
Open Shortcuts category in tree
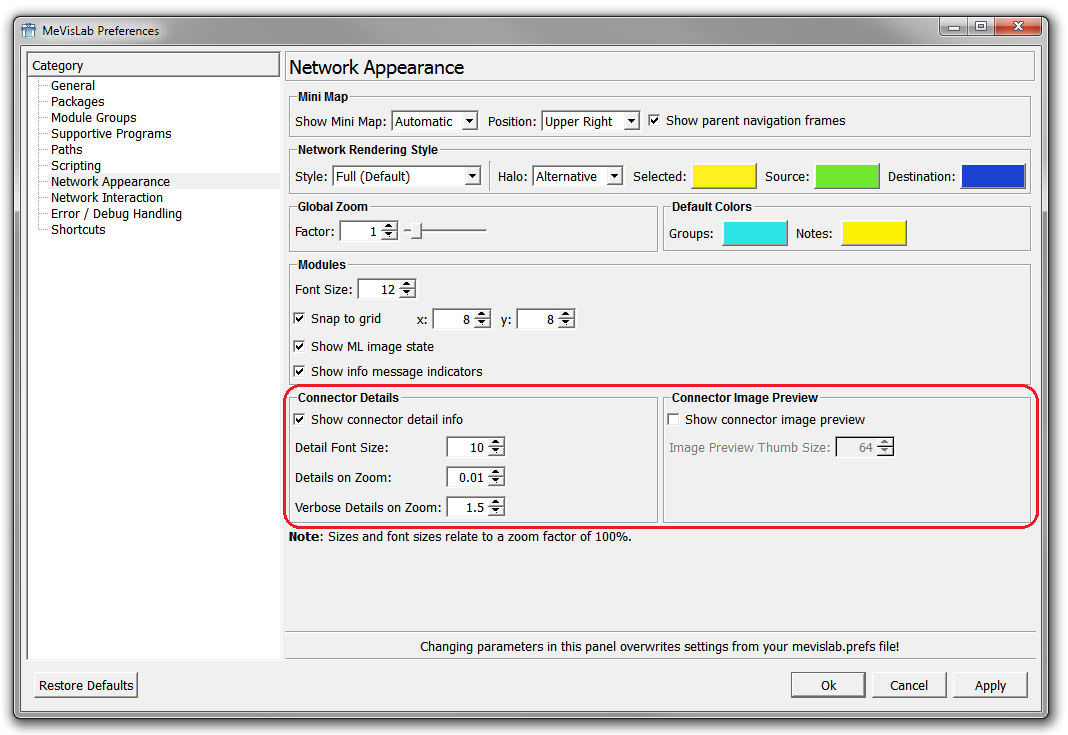click(78, 230)
